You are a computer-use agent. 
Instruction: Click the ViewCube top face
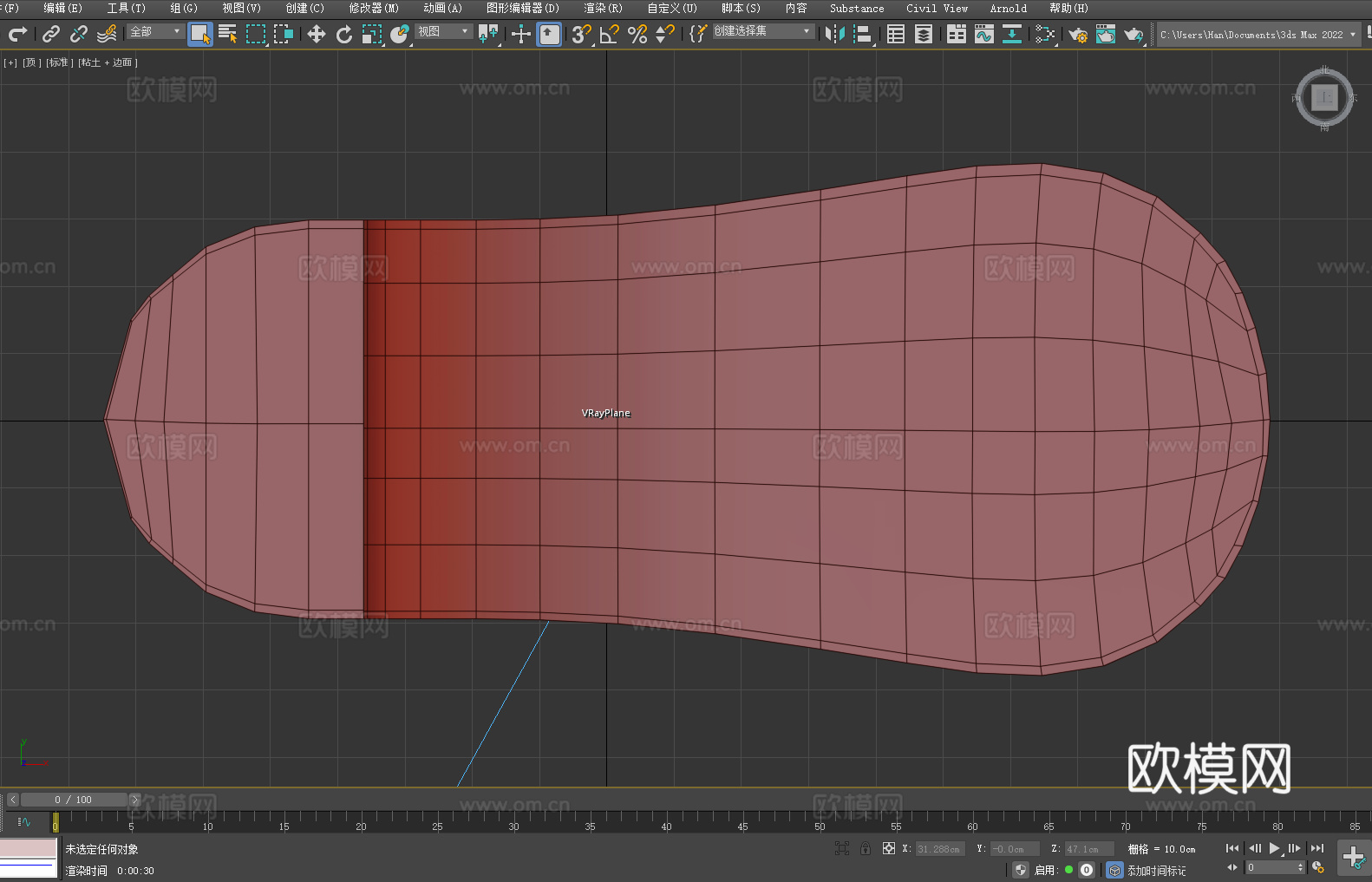coord(1324,98)
